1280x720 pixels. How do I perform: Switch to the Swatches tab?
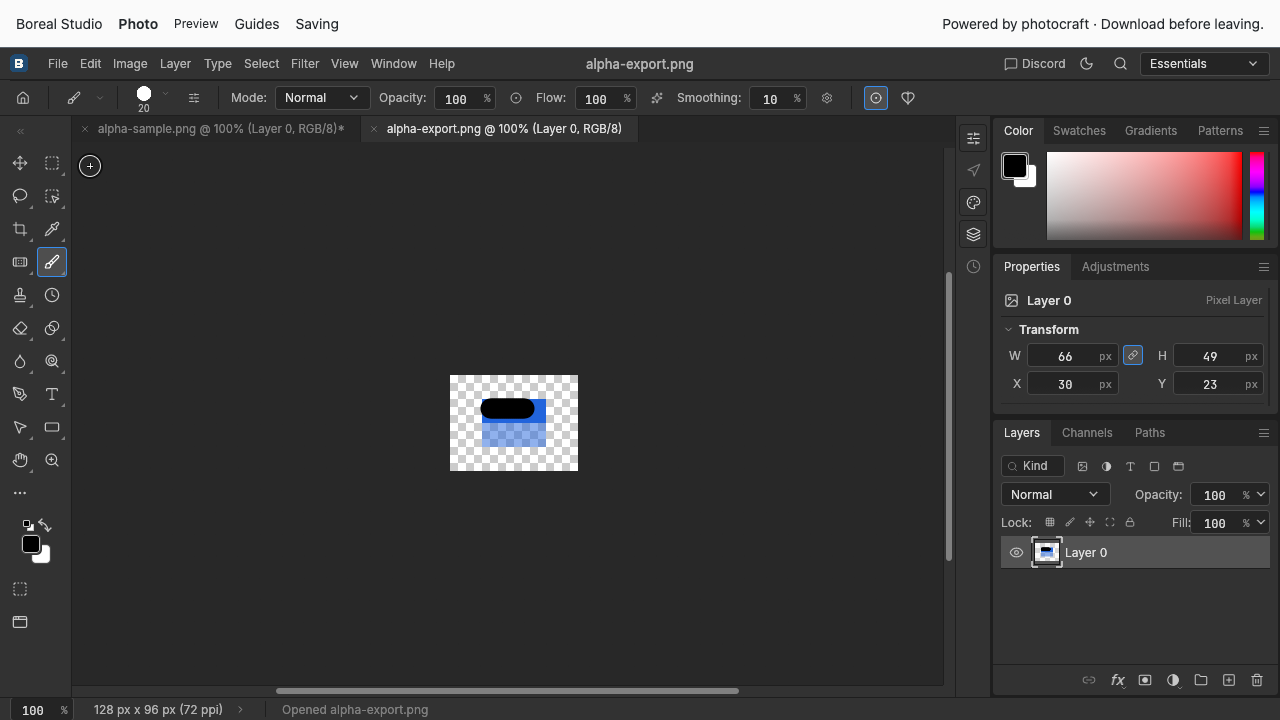click(1079, 130)
